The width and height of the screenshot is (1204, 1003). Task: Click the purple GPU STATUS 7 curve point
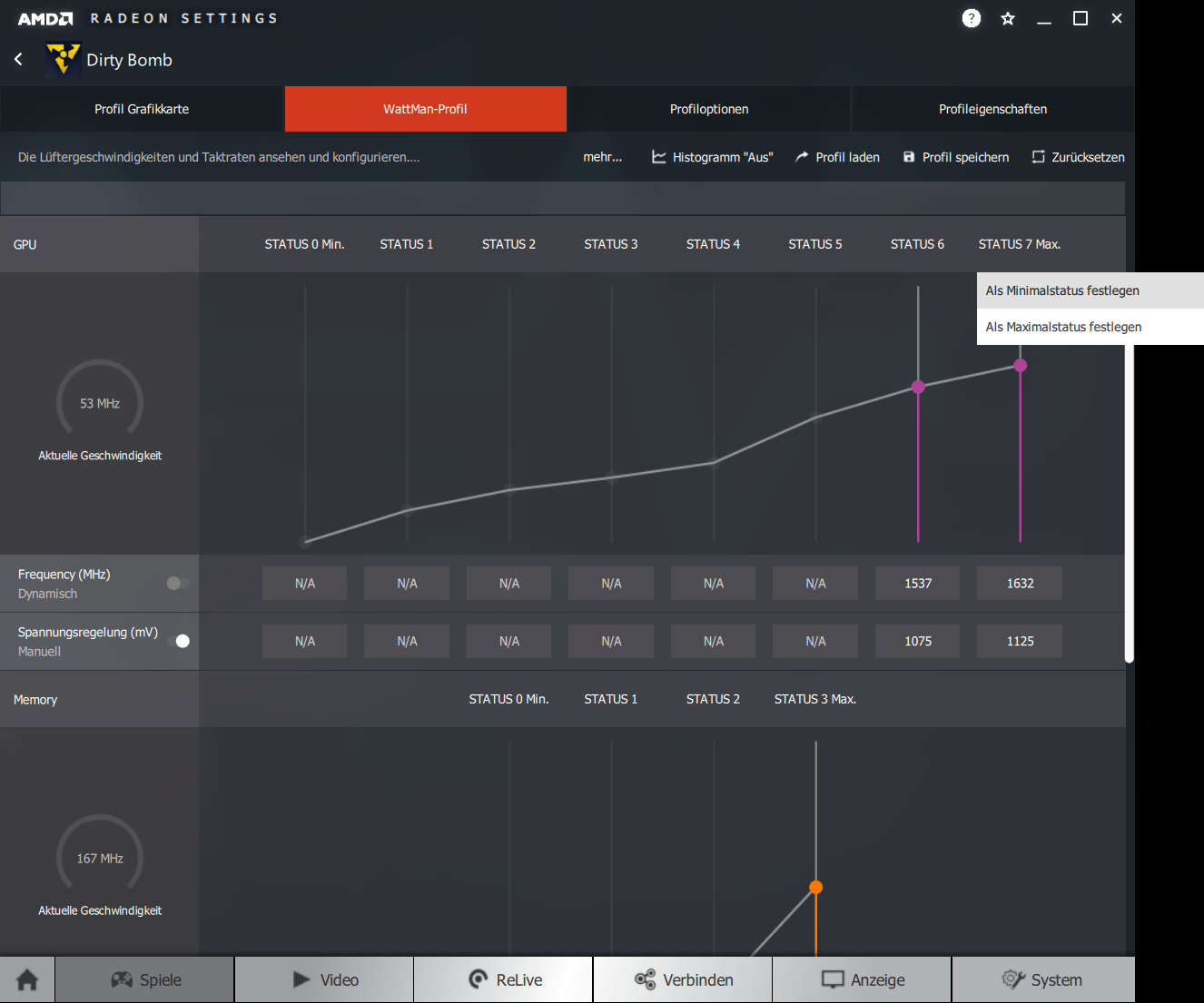(1021, 365)
